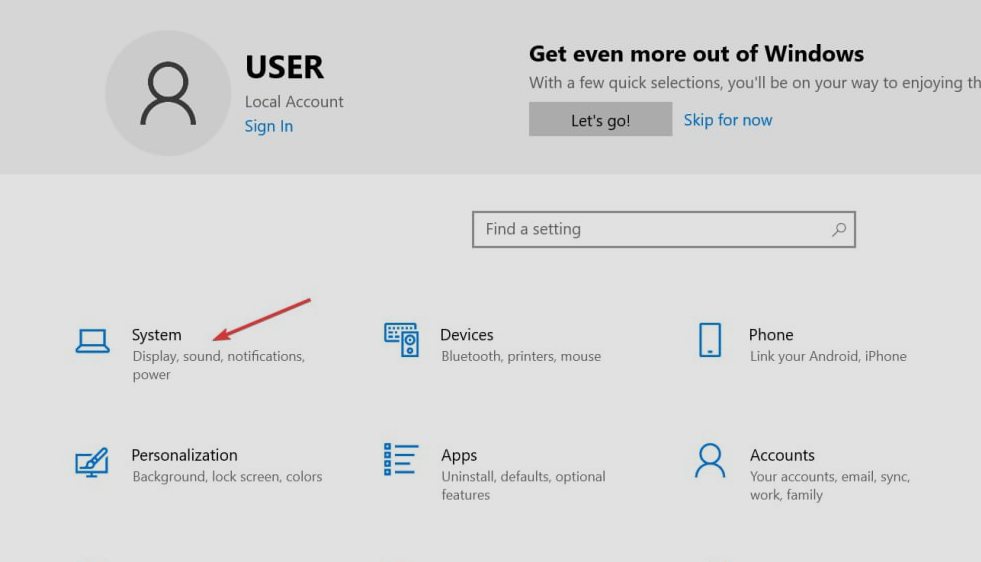Open Phone settings icon
Screen dimensions: 981x562
click(x=709, y=340)
